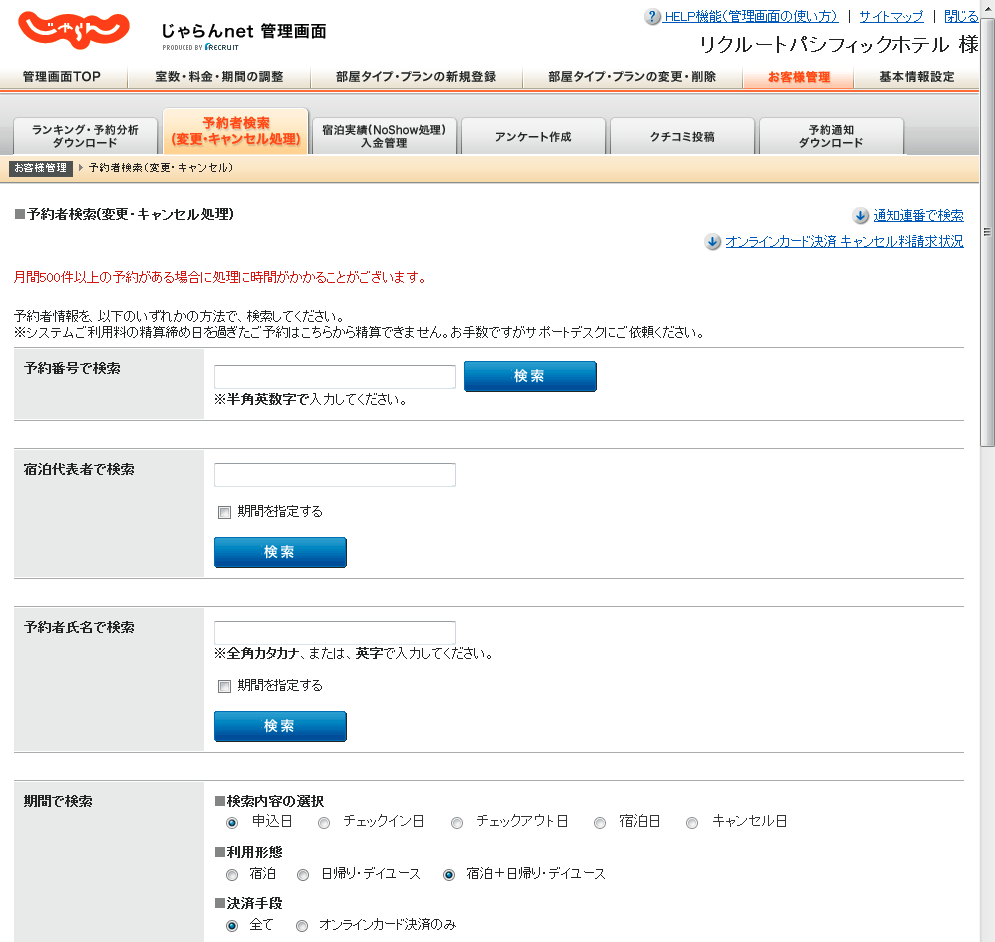Click the vertical page scrollbar
995x942 pixels.
coord(987,232)
